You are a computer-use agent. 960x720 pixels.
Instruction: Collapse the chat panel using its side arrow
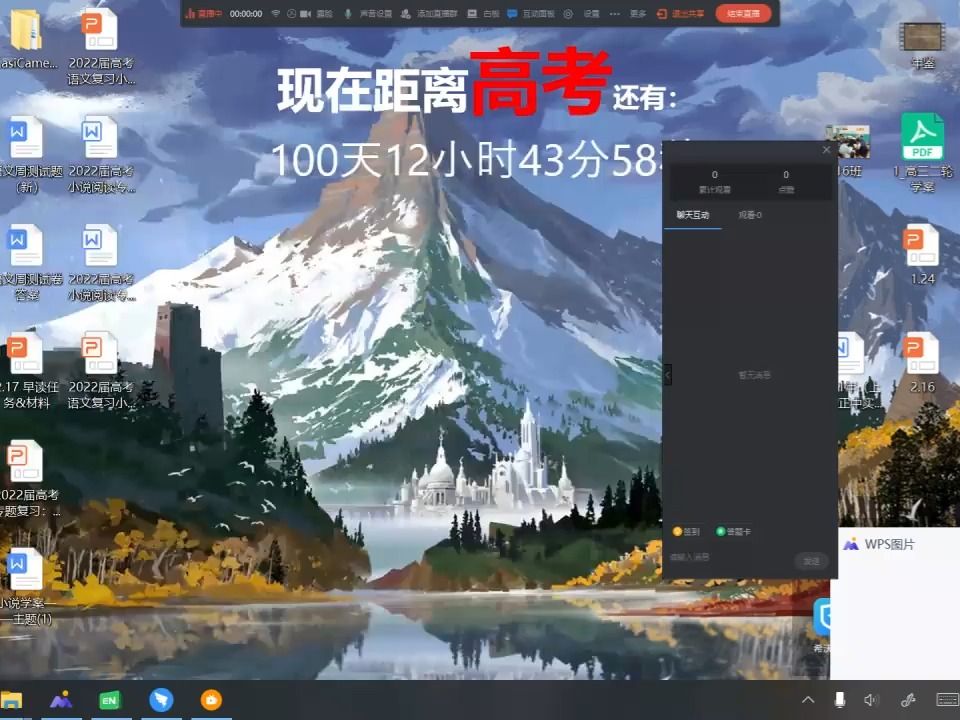point(667,376)
